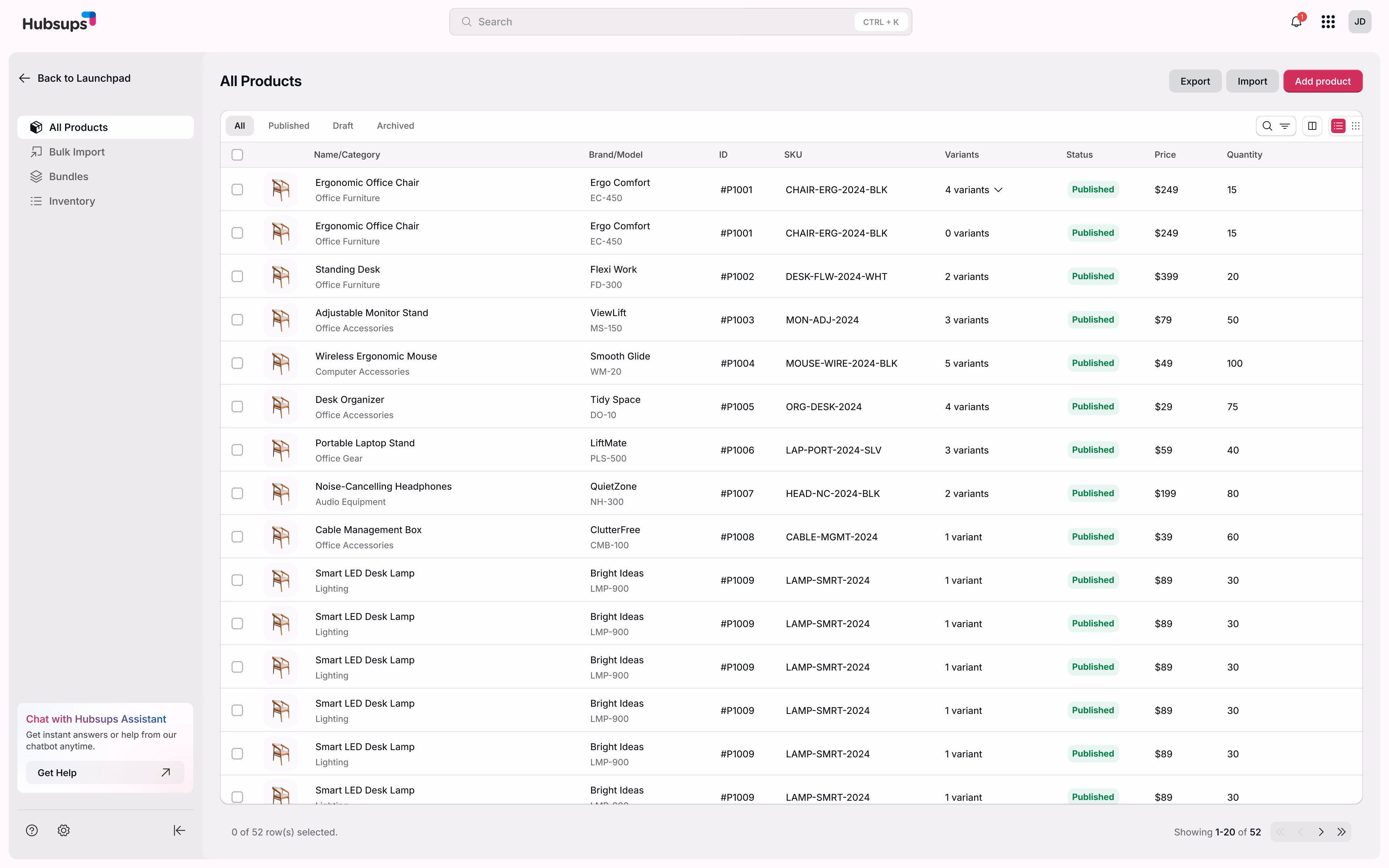Image resolution: width=1389 pixels, height=868 pixels.
Task: Click the Name/Category column header
Action: point(347,154)
